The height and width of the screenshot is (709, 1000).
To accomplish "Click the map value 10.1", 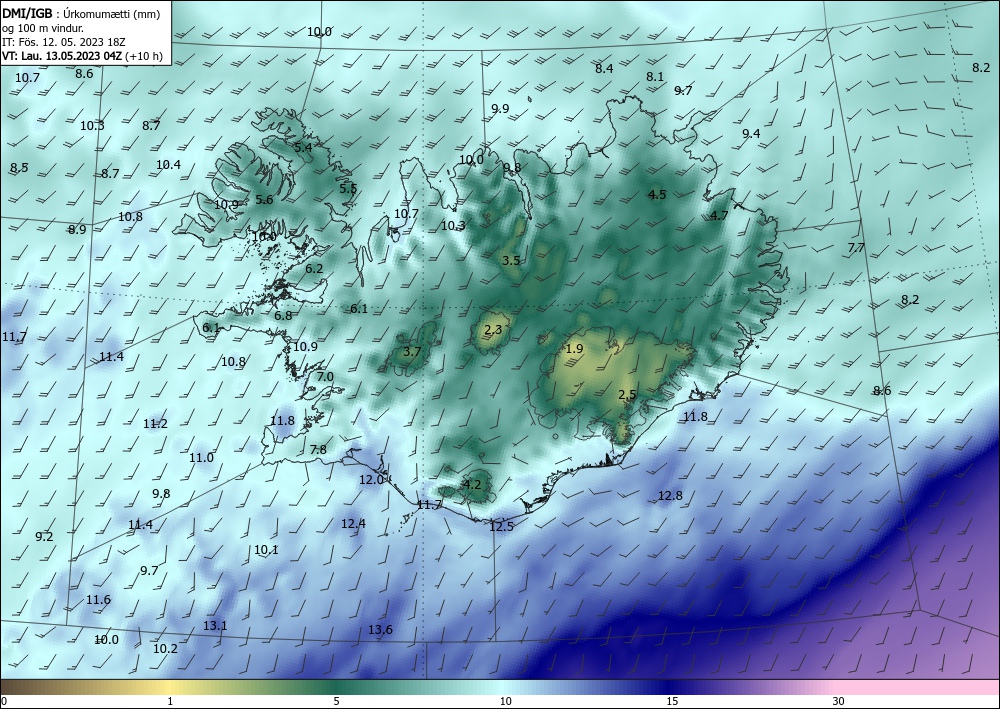I will [x=266, y=549].
